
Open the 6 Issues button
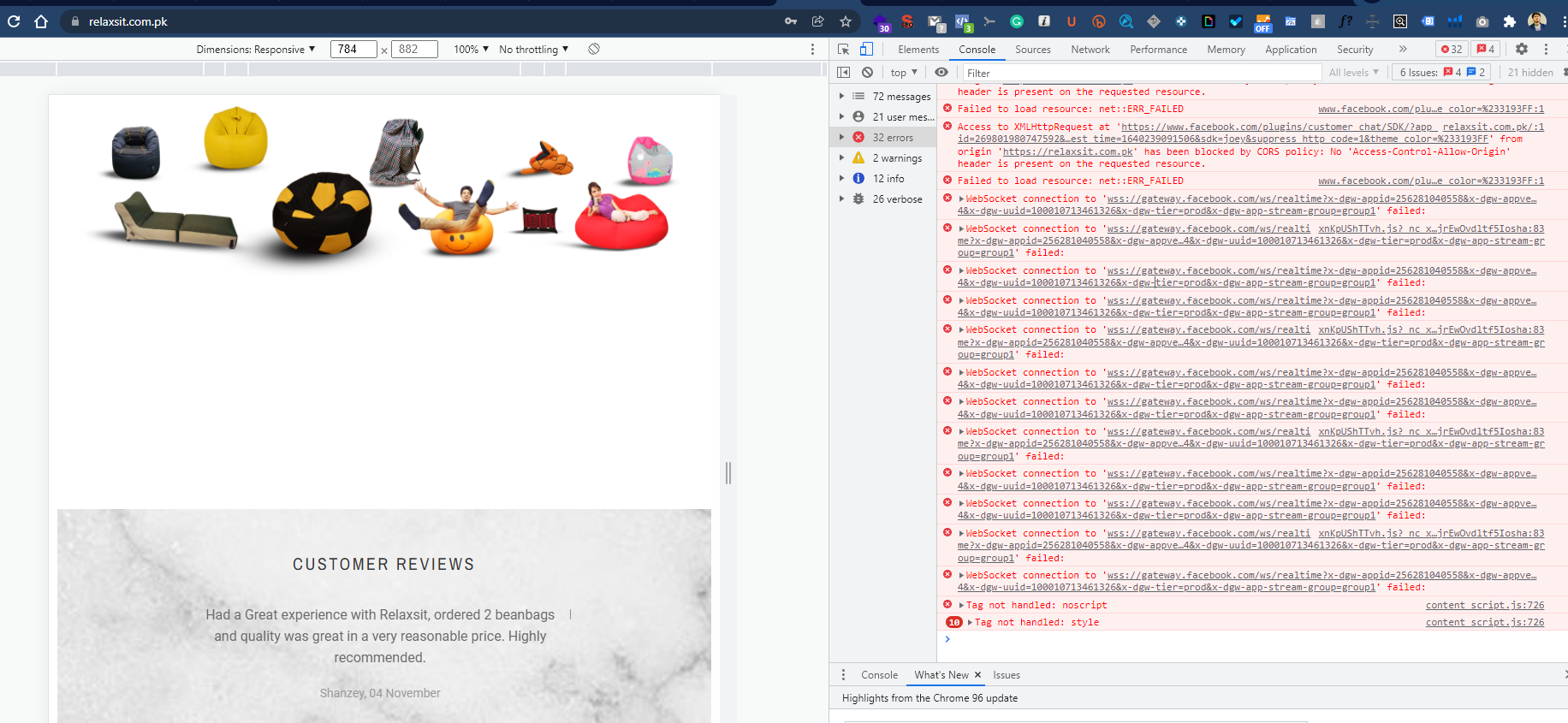[x=1442, y=73]
